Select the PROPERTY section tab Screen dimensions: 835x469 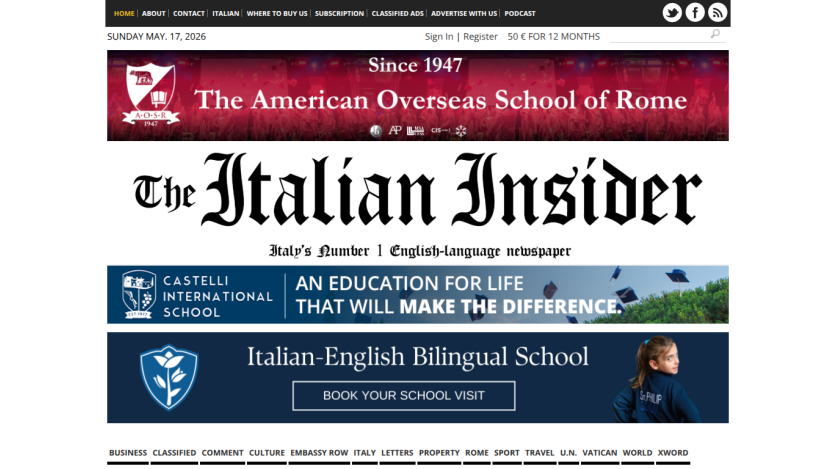pos(439,453)
